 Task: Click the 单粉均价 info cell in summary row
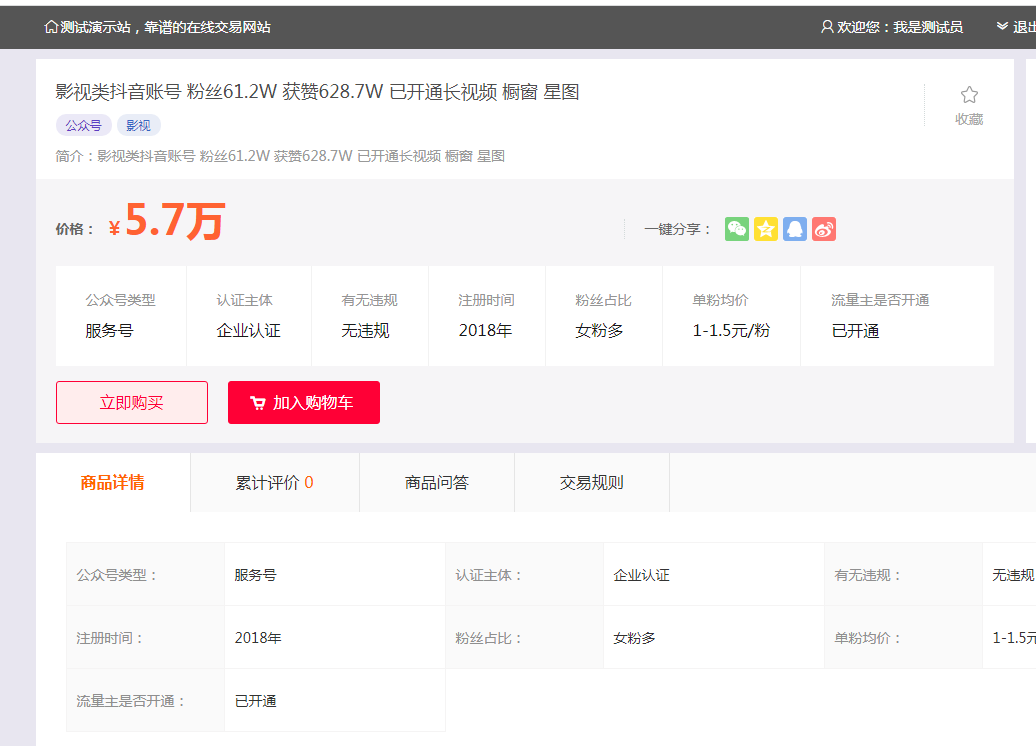point(731,316)
